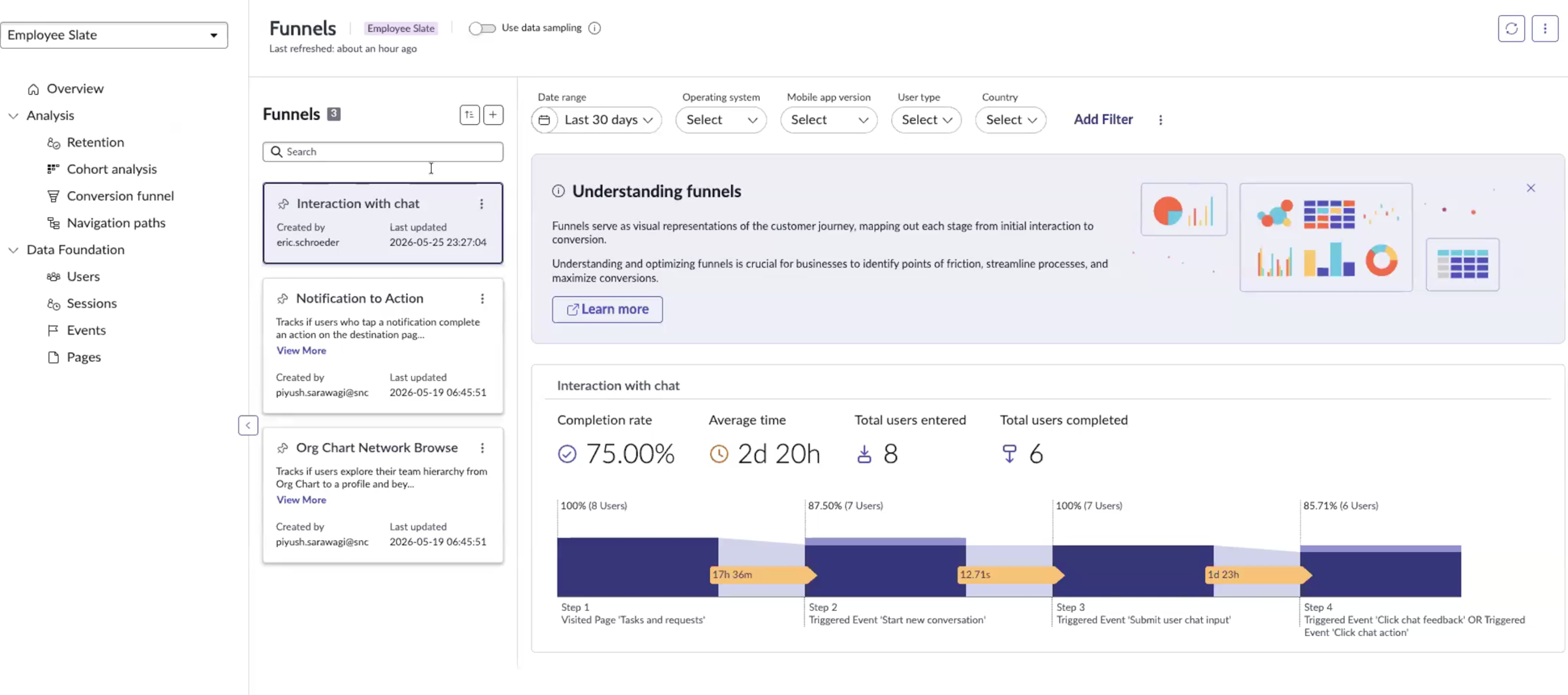Open the Operating system Select dropdown
The width and height of the screenshot is (1568, 695).
(721, 120)
